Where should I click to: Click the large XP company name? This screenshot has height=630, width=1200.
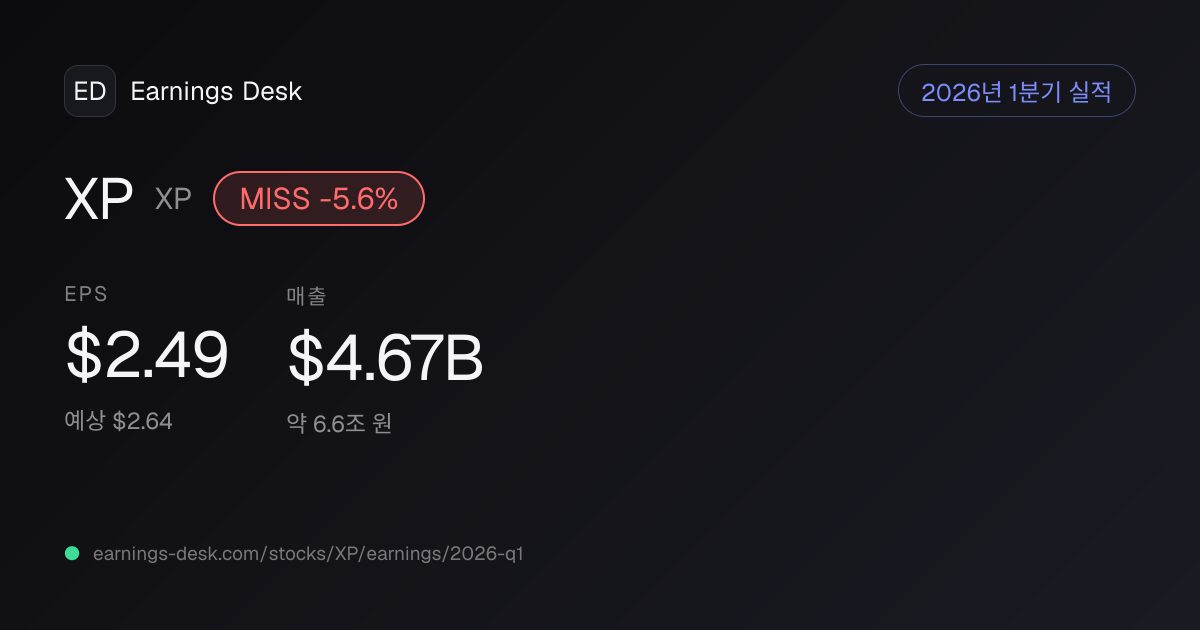coord(99,199)
